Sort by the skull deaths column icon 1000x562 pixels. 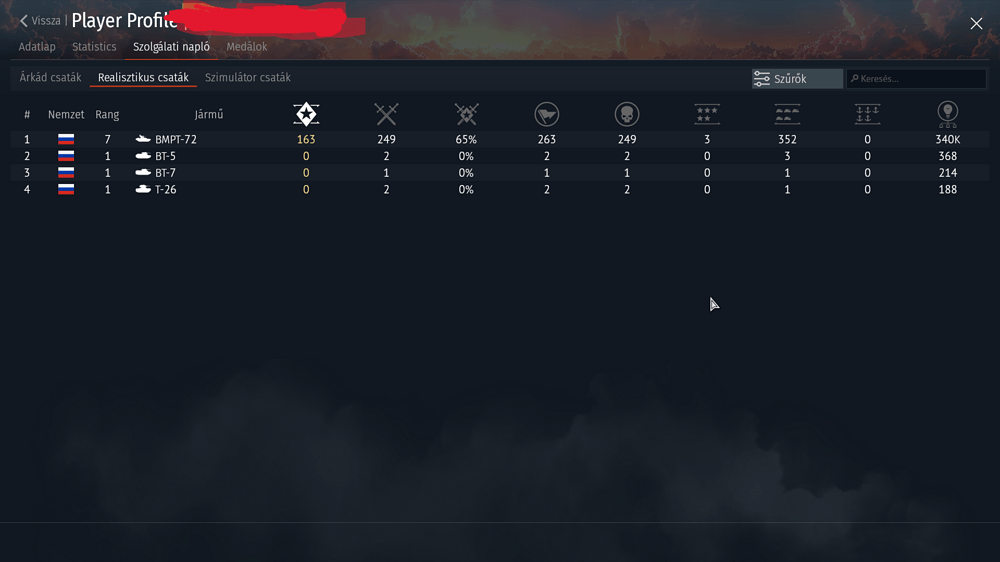[627, 114]
